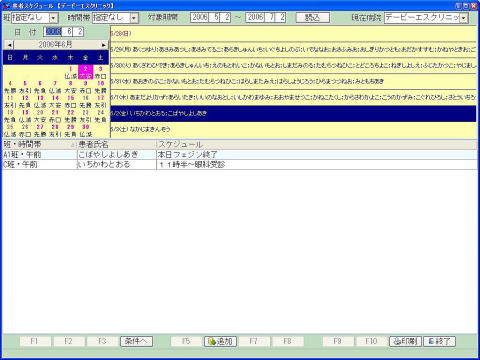Select June 12 on the calendar

click(25, 101)
